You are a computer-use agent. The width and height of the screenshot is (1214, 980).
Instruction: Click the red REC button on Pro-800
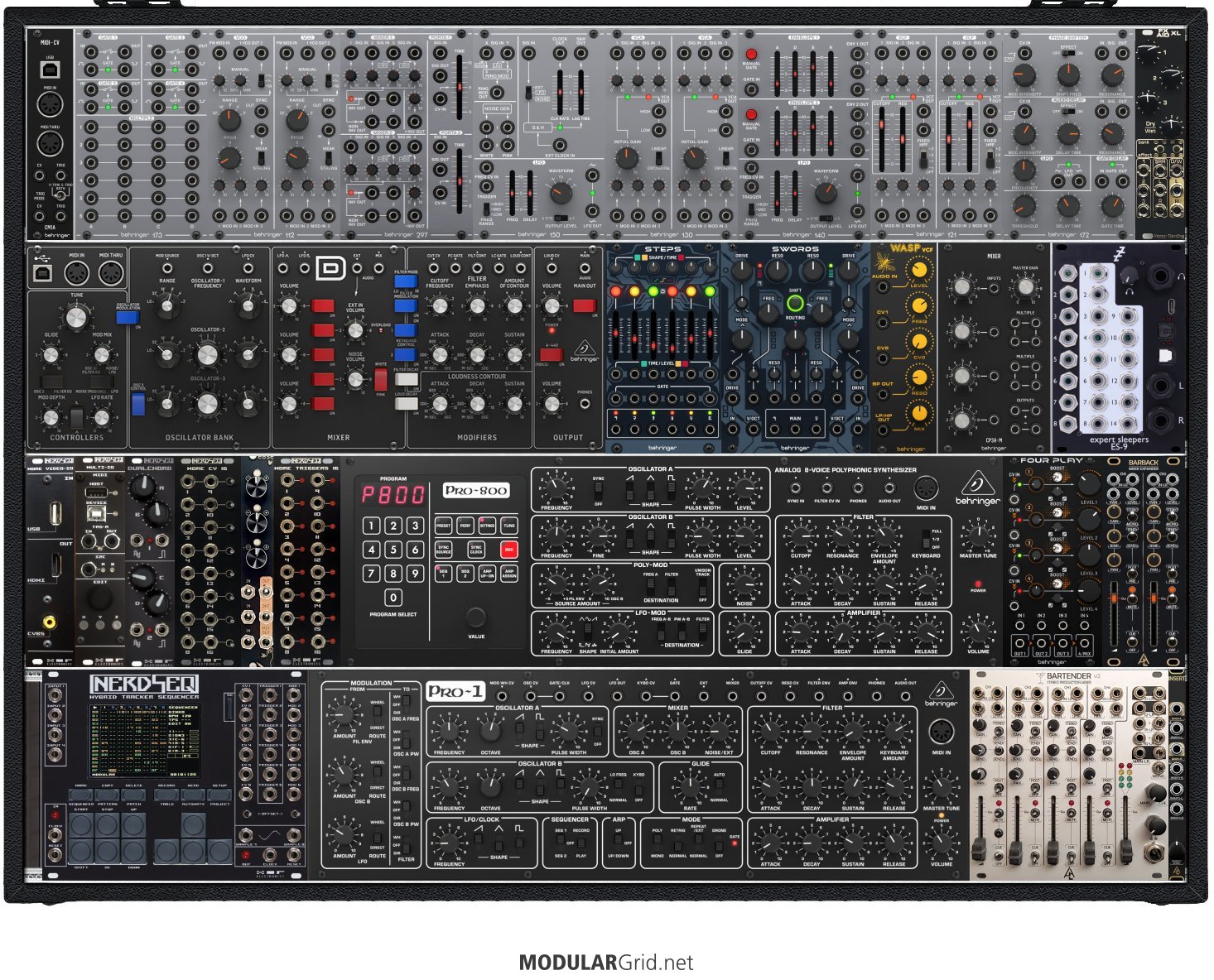(508, 549)
